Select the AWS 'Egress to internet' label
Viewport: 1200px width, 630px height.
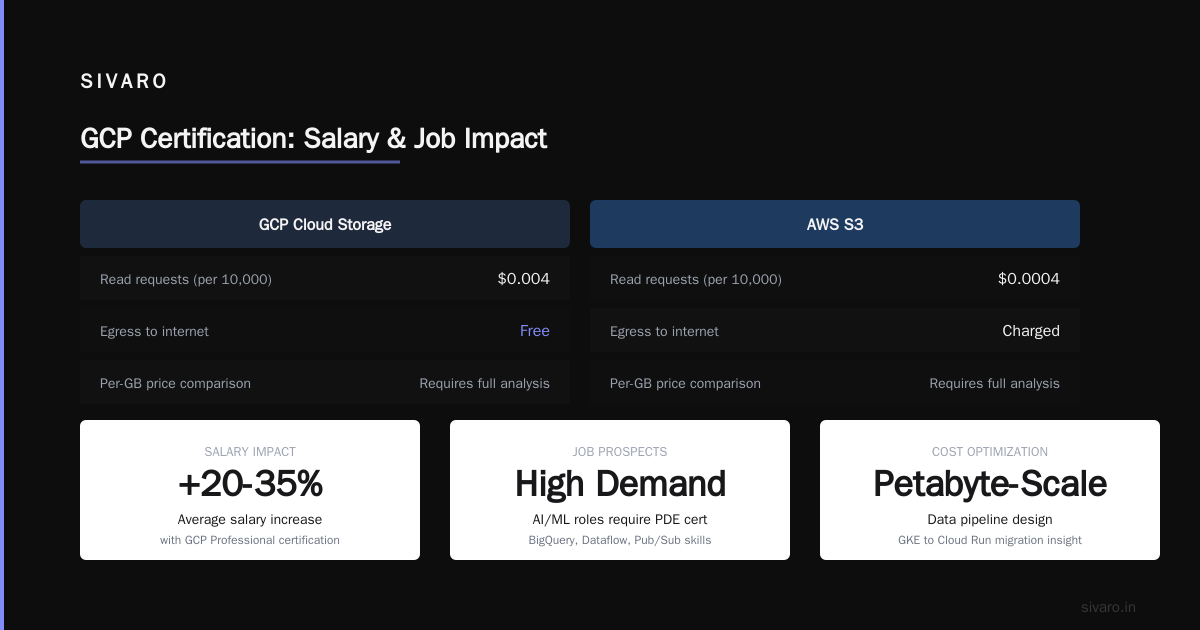pos(664,331)
